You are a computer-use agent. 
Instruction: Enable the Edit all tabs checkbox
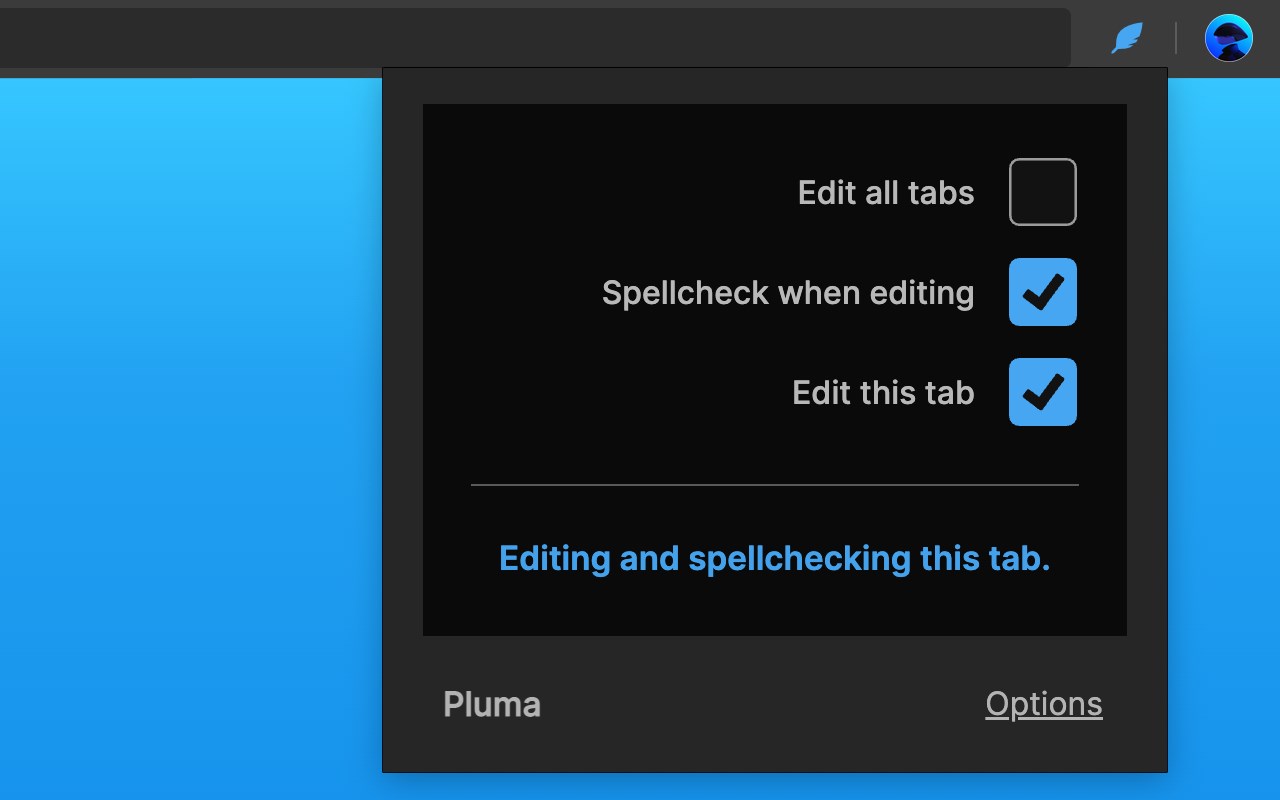click(1042, 192)
